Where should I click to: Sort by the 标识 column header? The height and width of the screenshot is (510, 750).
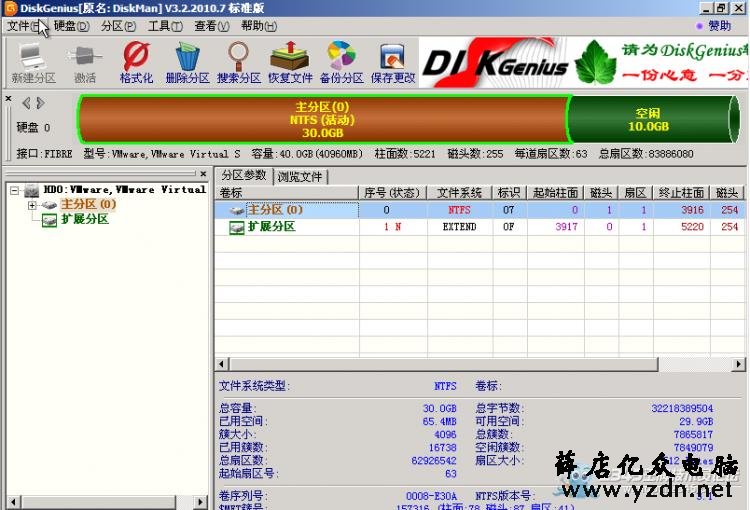pos(509,193)
